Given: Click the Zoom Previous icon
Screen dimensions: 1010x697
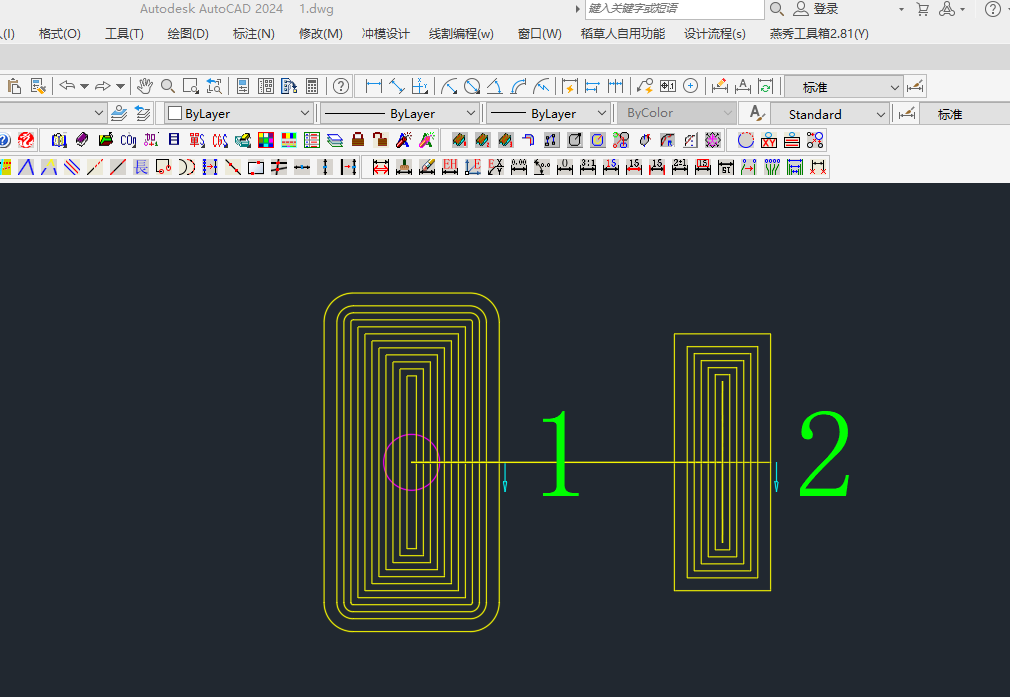Looking at the screenshot, I should tap(214, 86).
